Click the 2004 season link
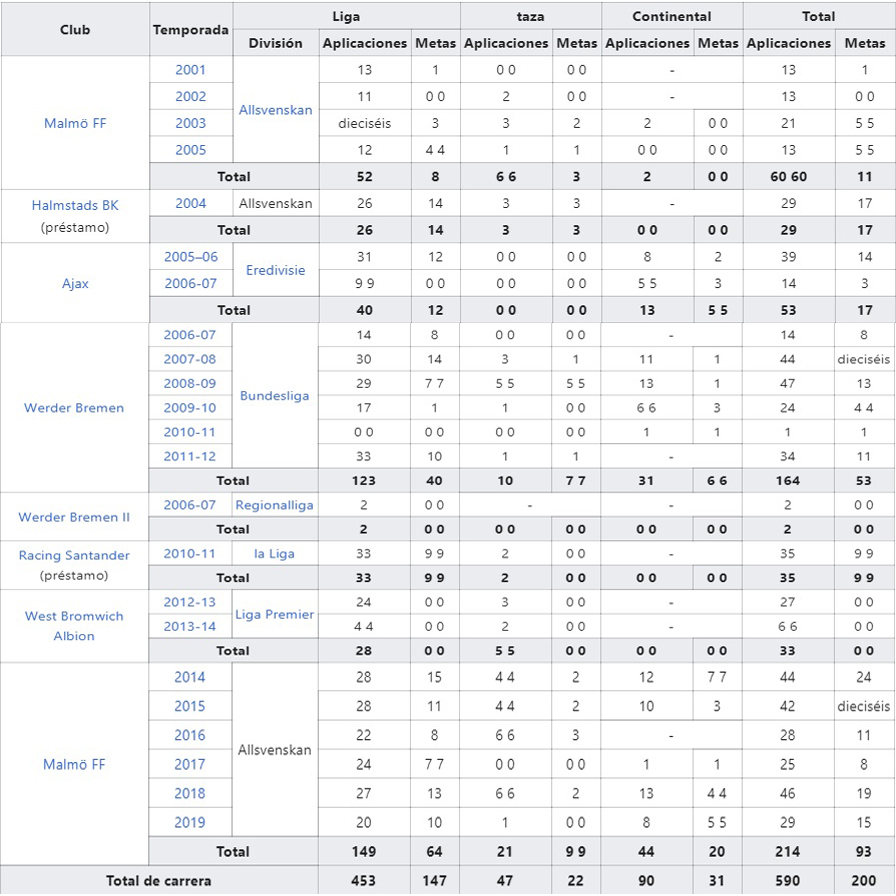This screenshot has width=896, height=896. pyautogui.click(x=190, y=203)
